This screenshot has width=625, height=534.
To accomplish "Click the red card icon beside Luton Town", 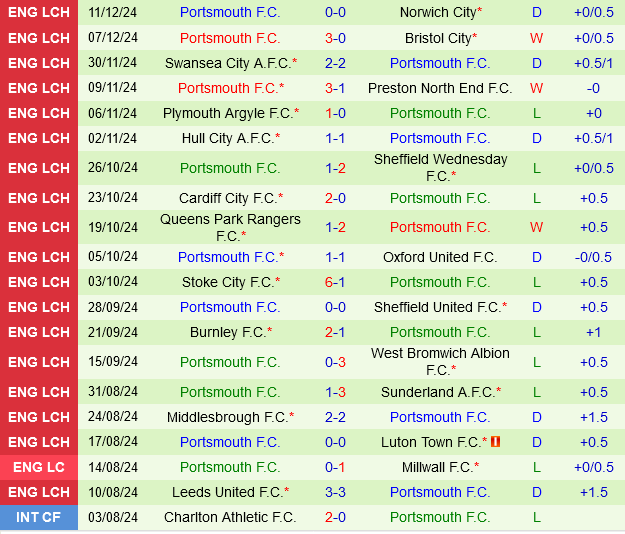I will [x=496, y=442].
